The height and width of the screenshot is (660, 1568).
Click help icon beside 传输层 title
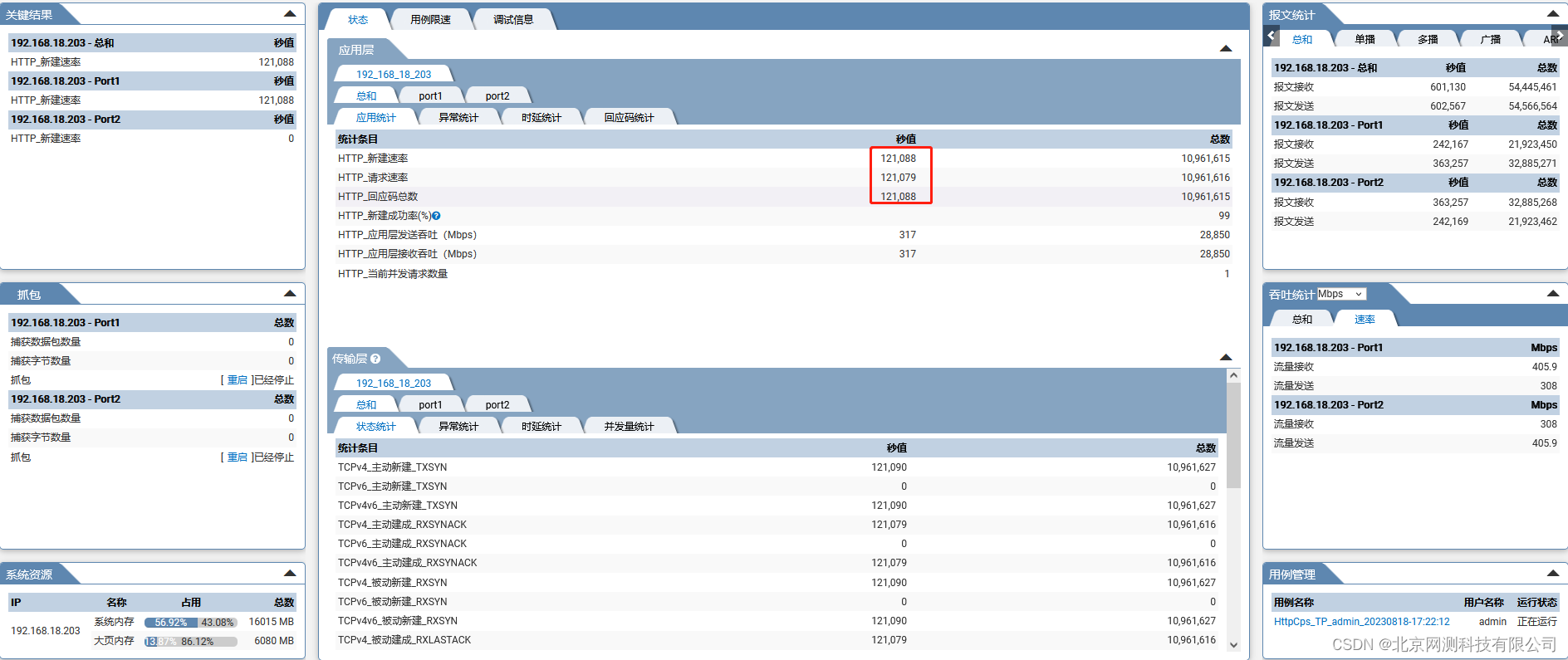[375, 359]
